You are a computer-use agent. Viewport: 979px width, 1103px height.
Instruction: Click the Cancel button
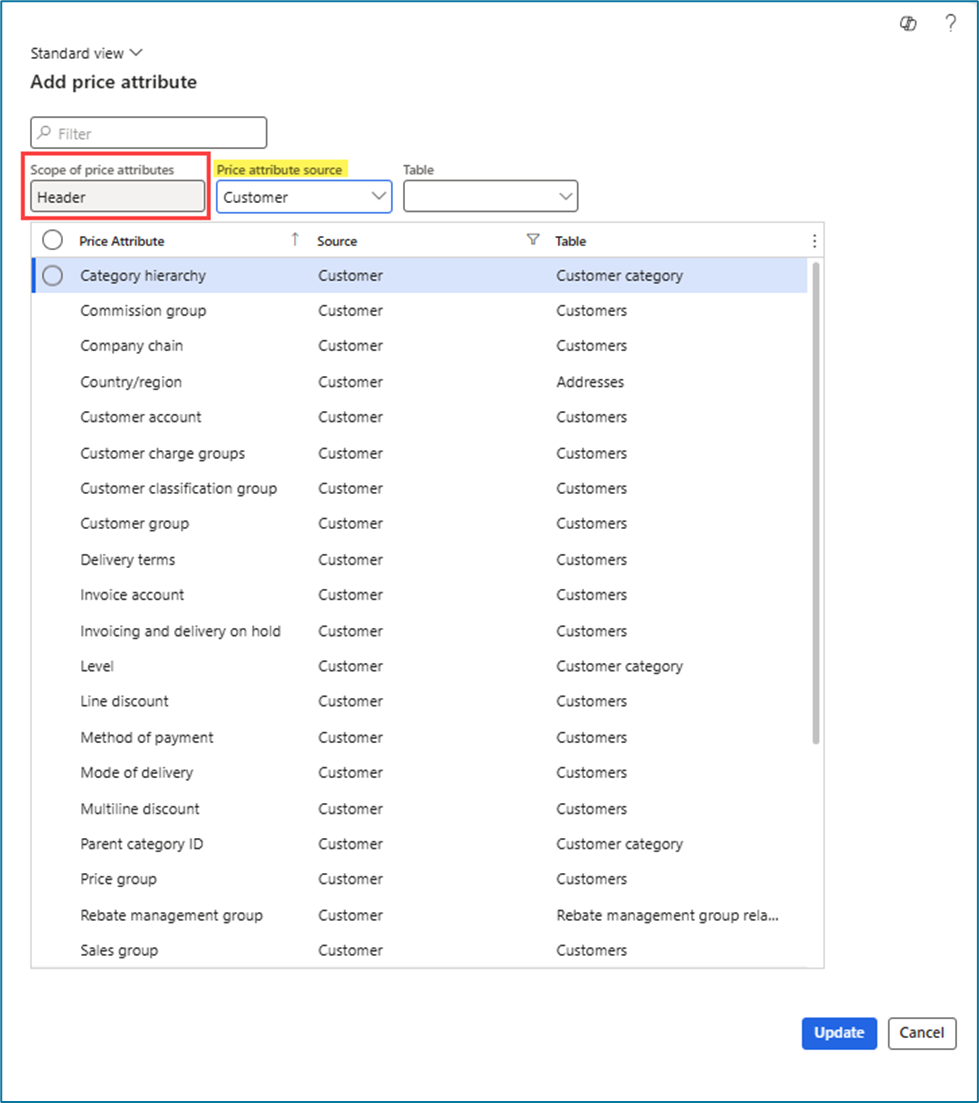click(x=921, y=1033)
